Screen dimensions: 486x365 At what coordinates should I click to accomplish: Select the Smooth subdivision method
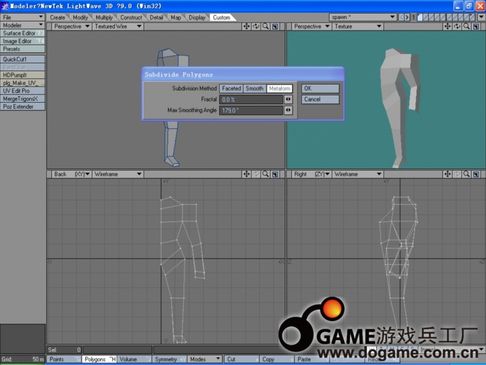(255, 88)
